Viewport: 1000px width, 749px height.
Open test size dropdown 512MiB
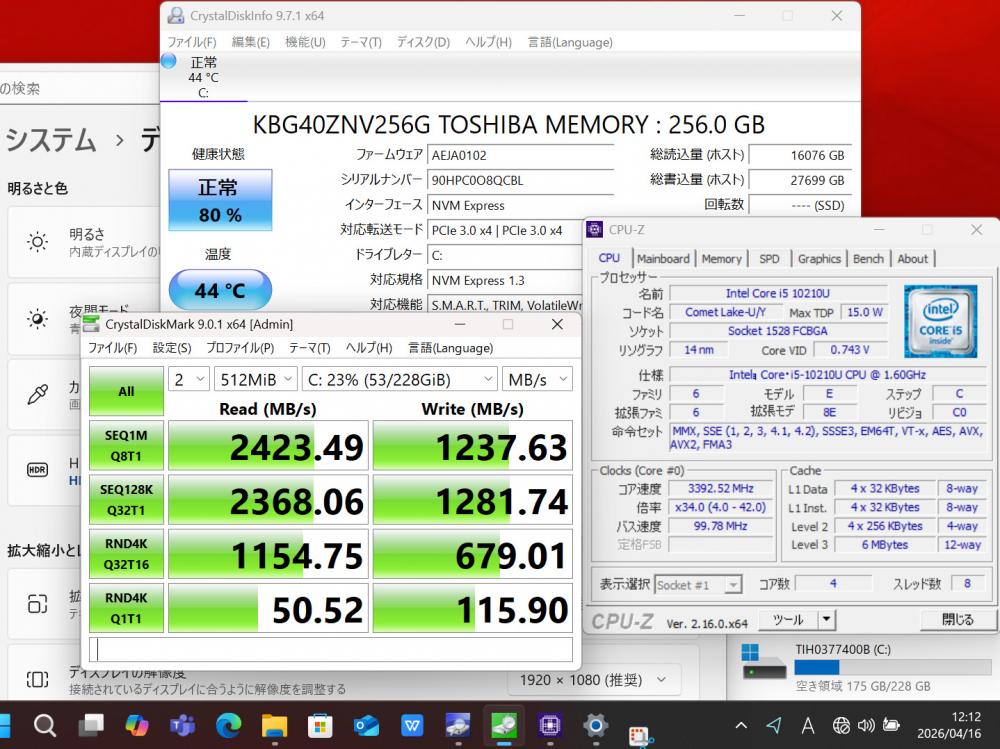[x=255, y=380]
